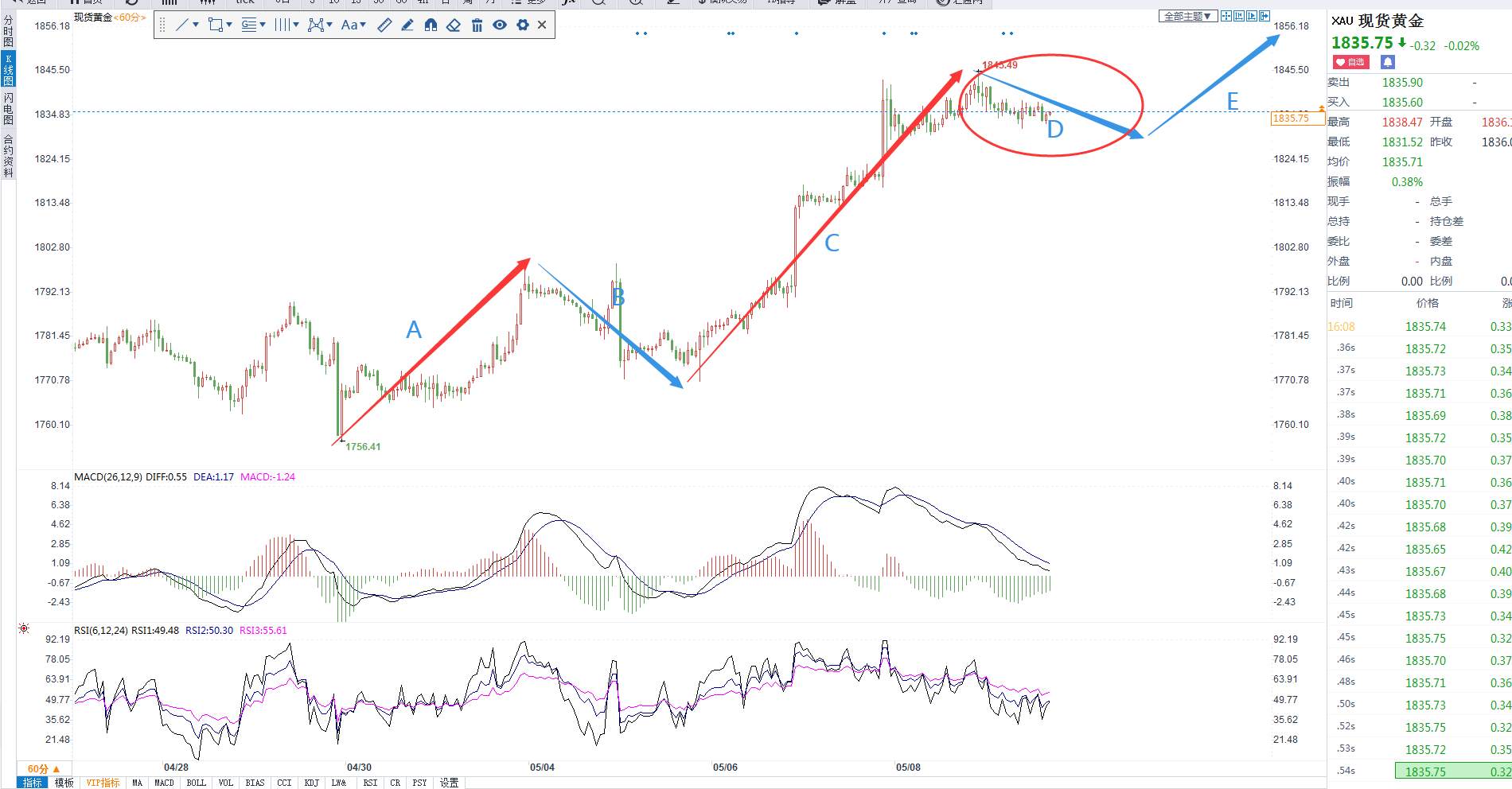Toggle 自选 favorite heart button

pos(1350,62)
